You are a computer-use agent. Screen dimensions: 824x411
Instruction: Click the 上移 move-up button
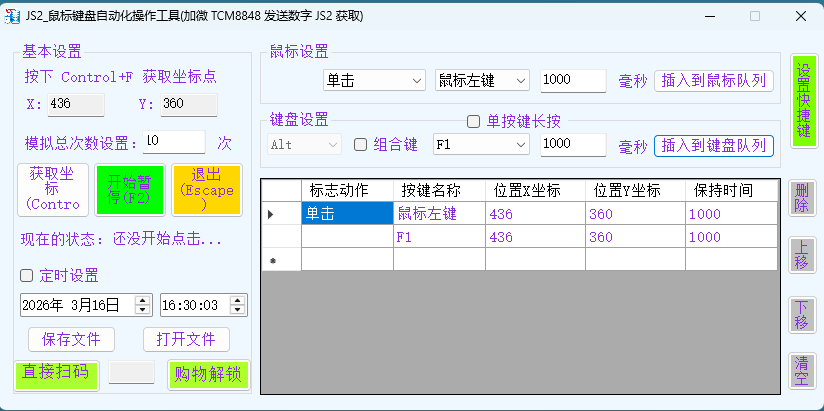pyautogui.click(x=801, y=255)
